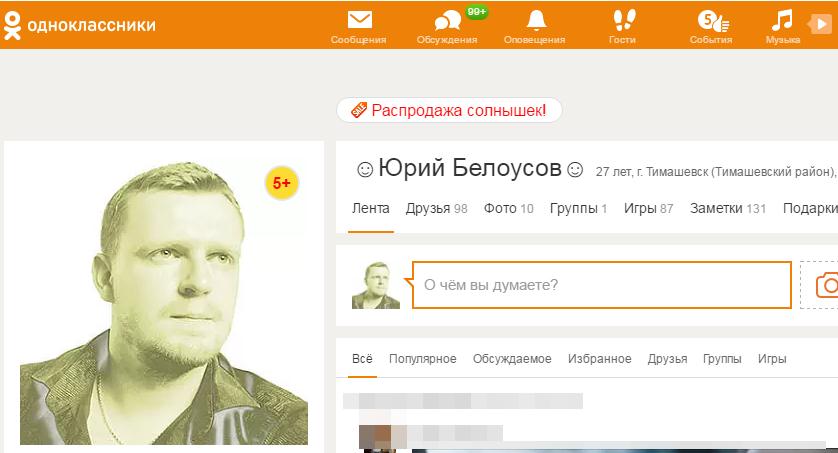Open Гости footprints icon
The height and width of the screenshot is (453, 838).
click(x=622, y=21)
